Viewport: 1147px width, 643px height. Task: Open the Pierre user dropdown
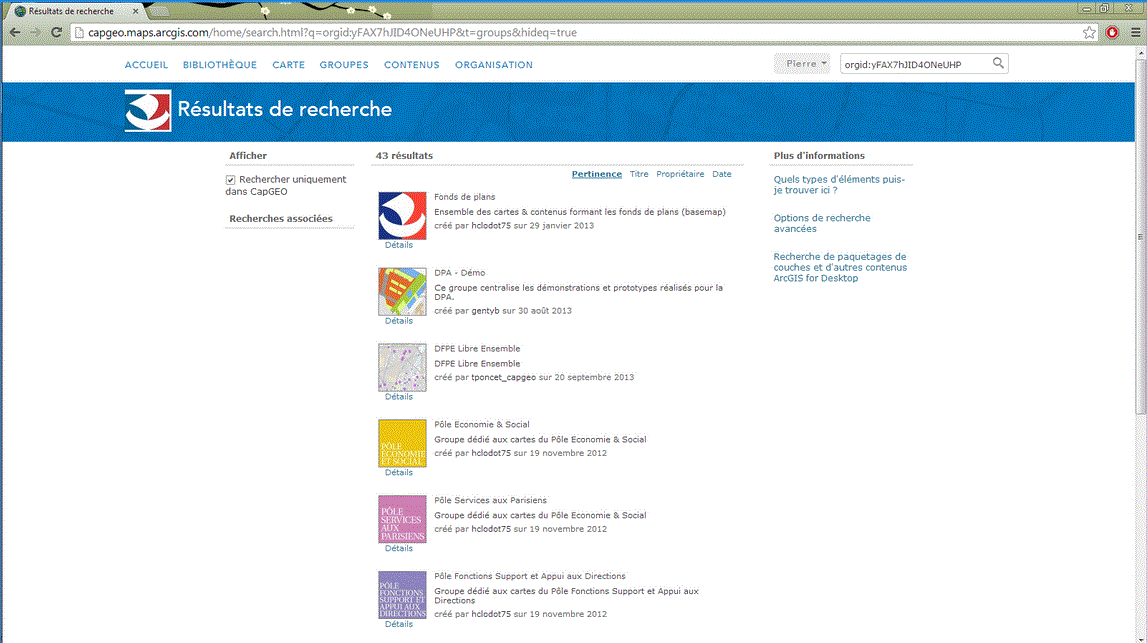point(802,64)
